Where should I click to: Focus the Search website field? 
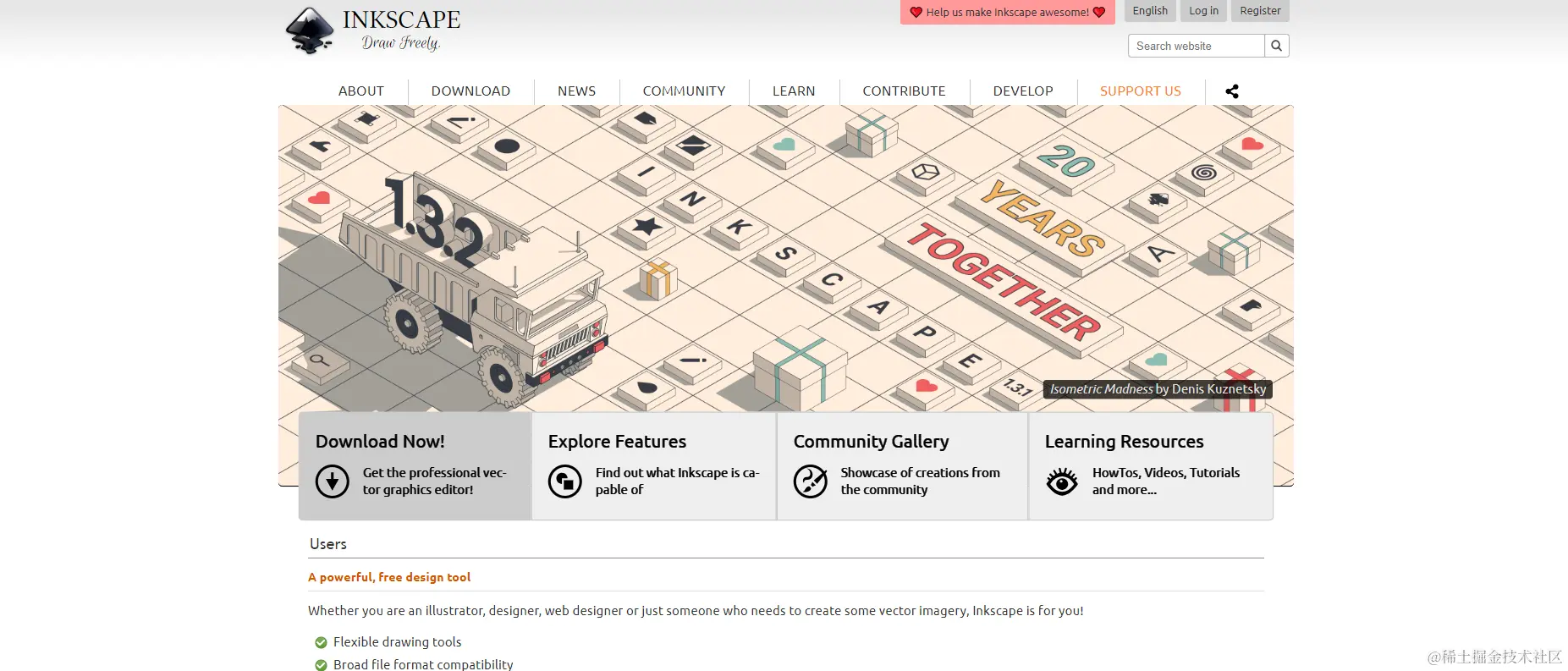(x=1197, y=46)
